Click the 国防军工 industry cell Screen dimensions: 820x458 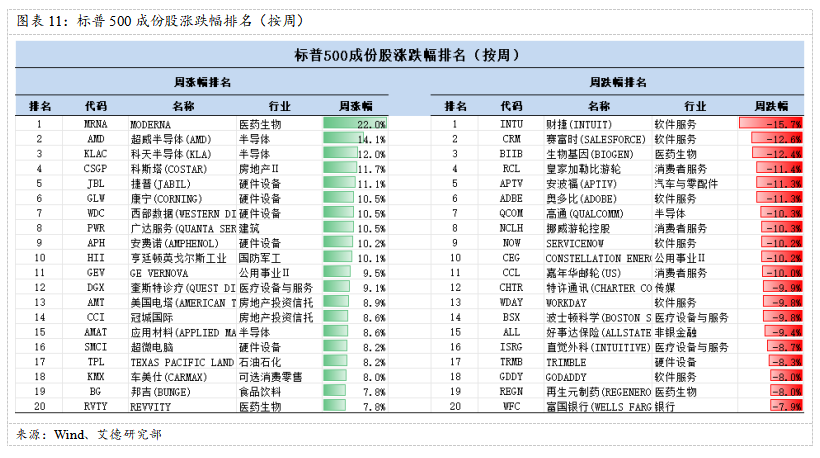coord(260,258)
